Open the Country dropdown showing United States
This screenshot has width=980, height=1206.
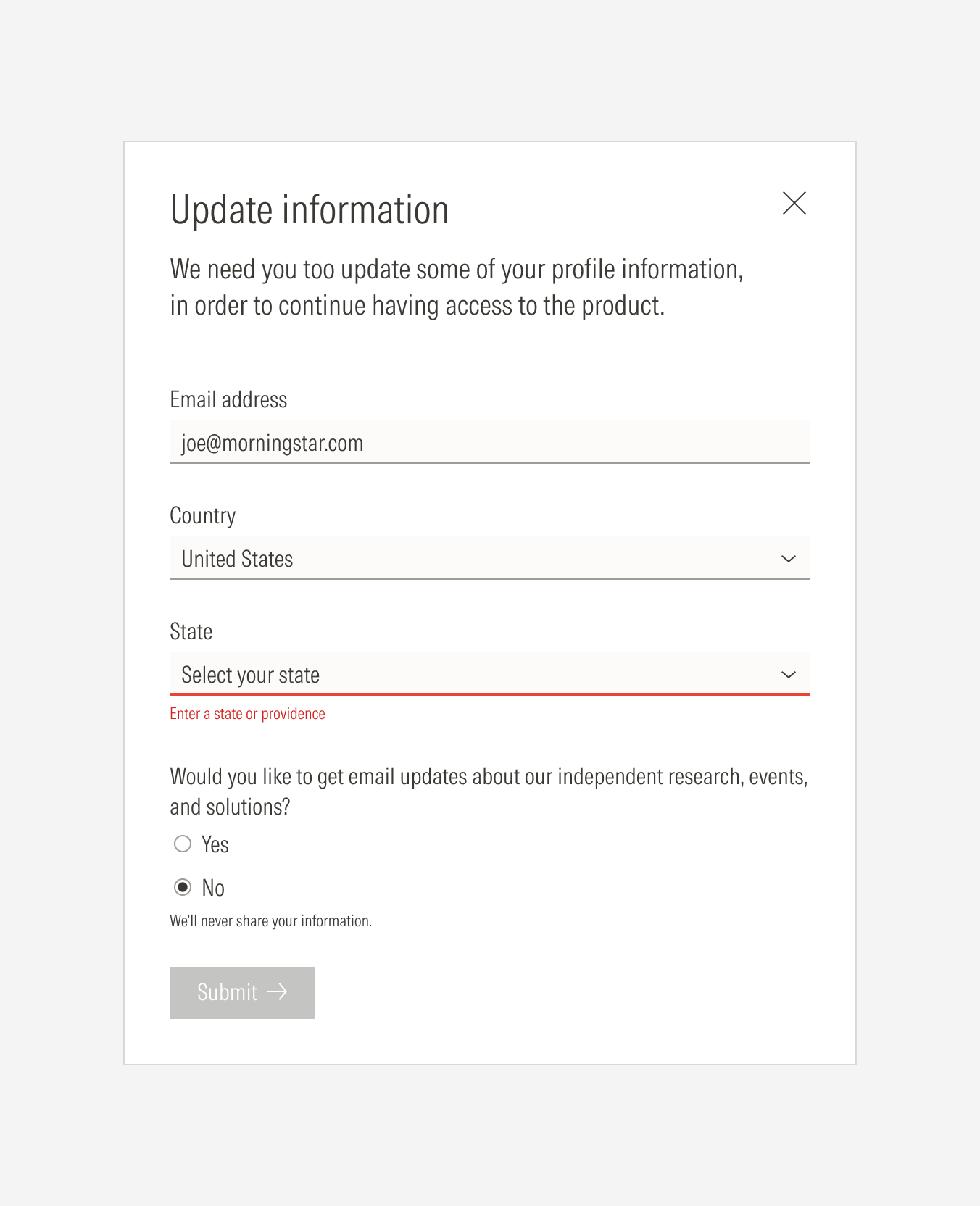(x=490, y=558)
